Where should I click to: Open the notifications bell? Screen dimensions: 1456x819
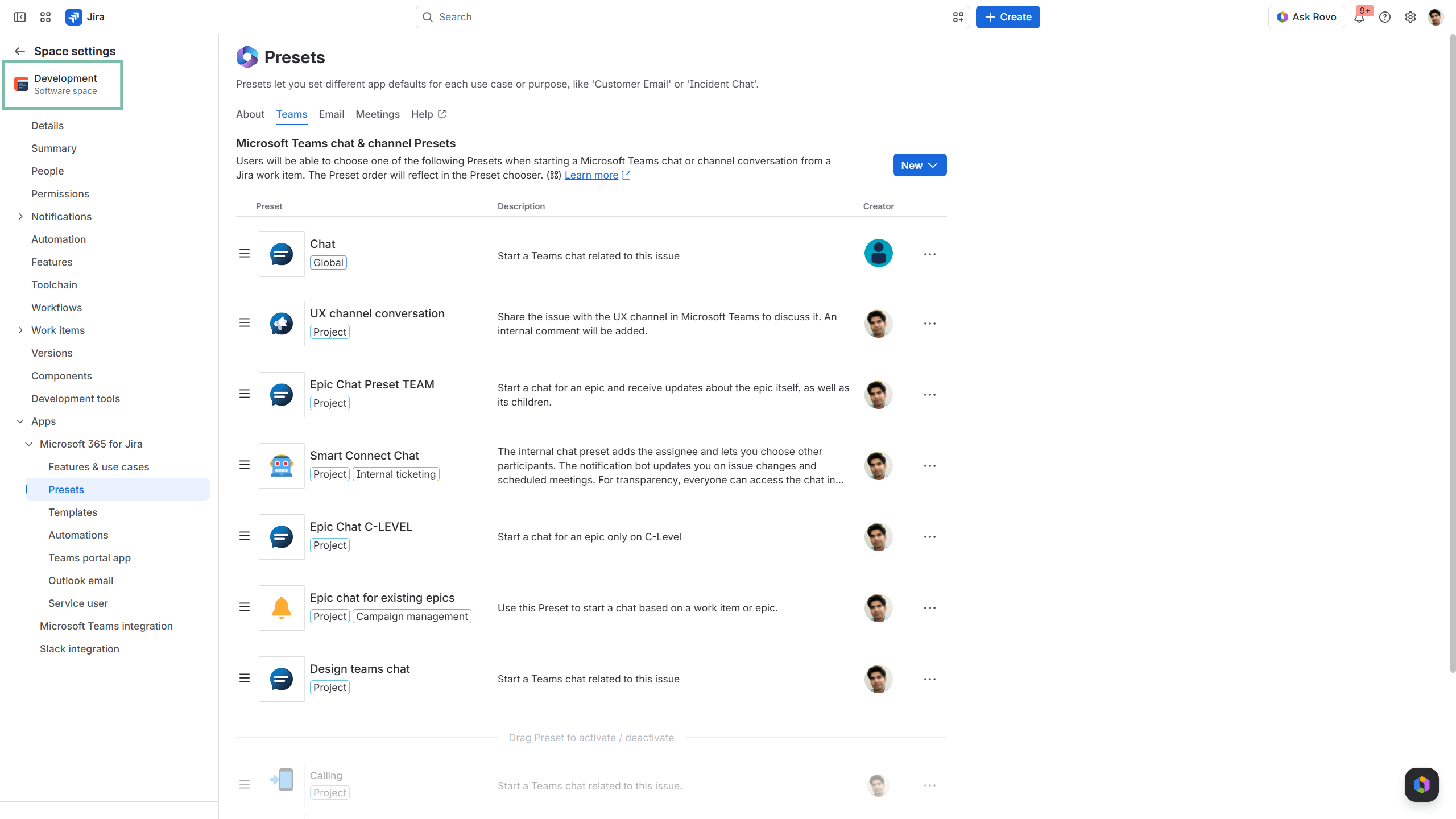coord(1359,17)
